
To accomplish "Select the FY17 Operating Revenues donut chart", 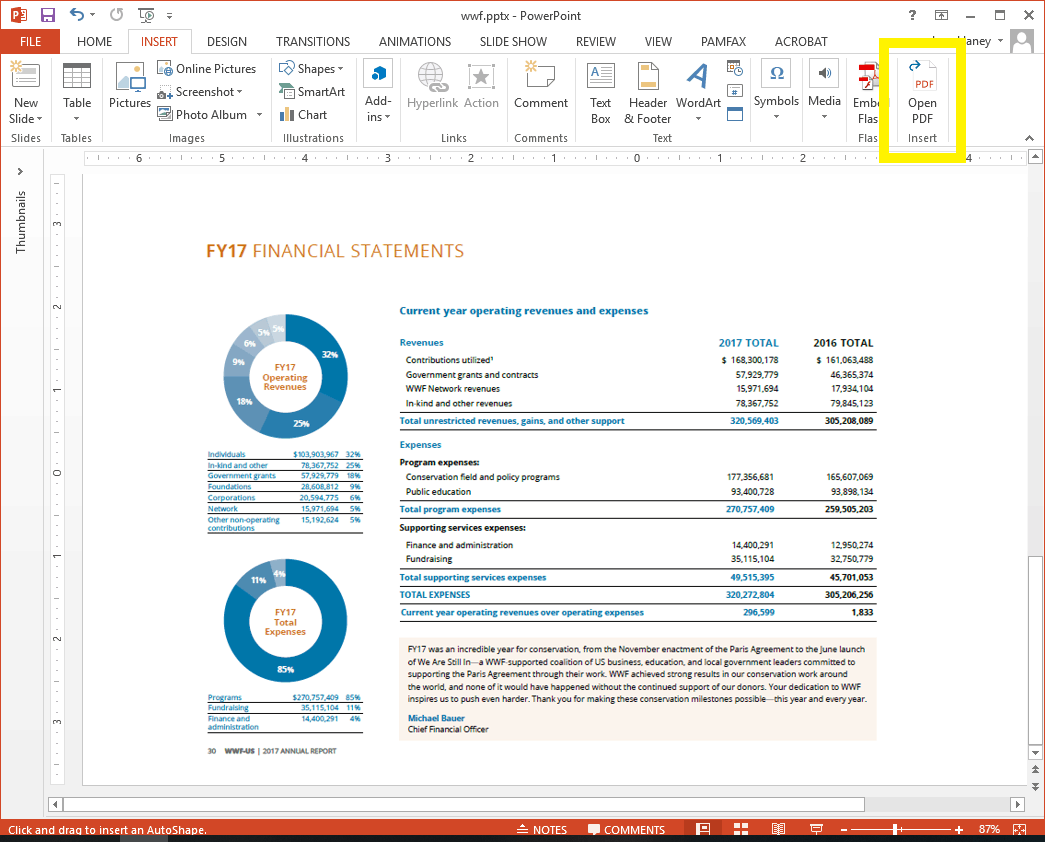I will [x=285, y=376].
